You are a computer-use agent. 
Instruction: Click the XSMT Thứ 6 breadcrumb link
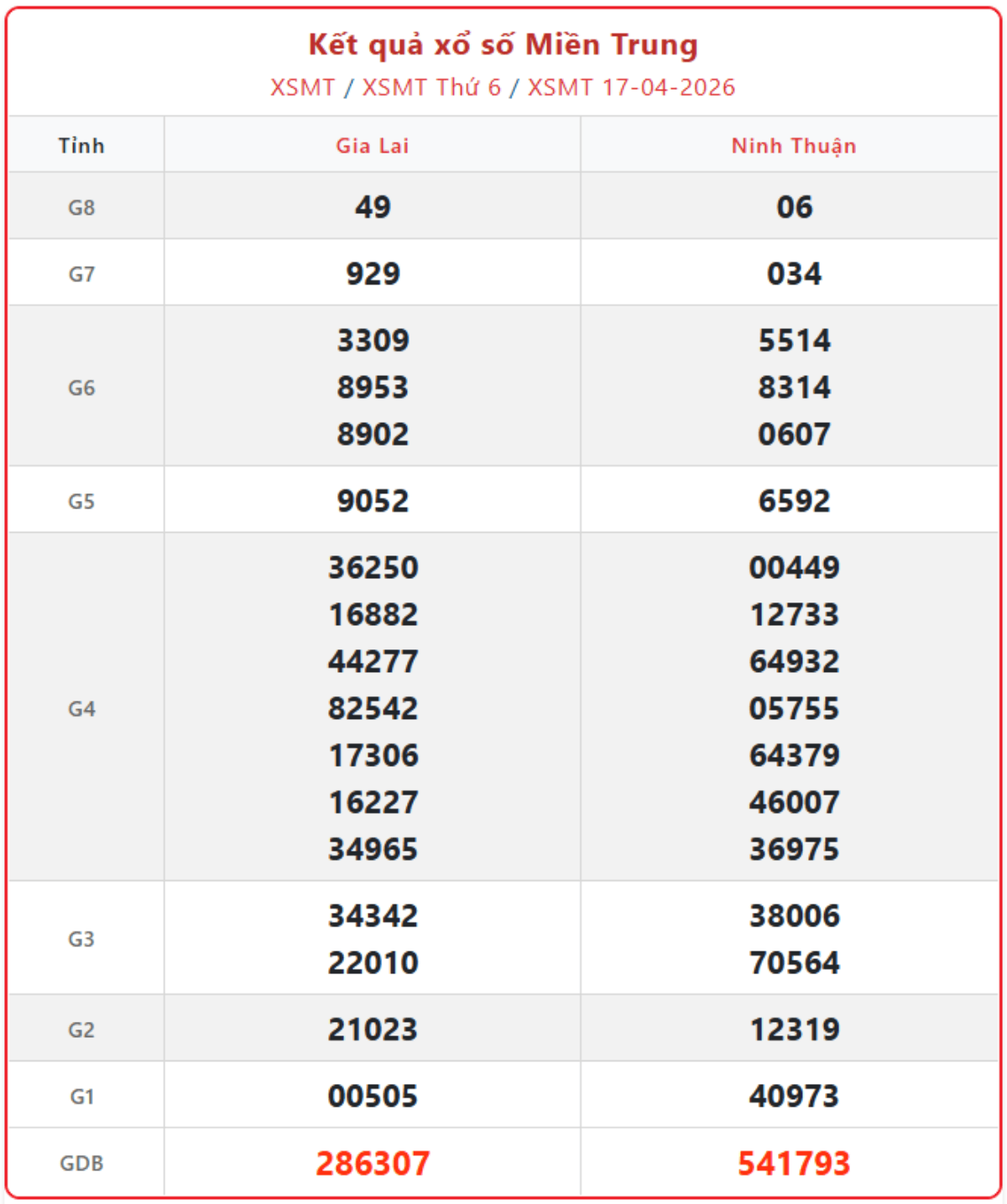pos(431,87)
